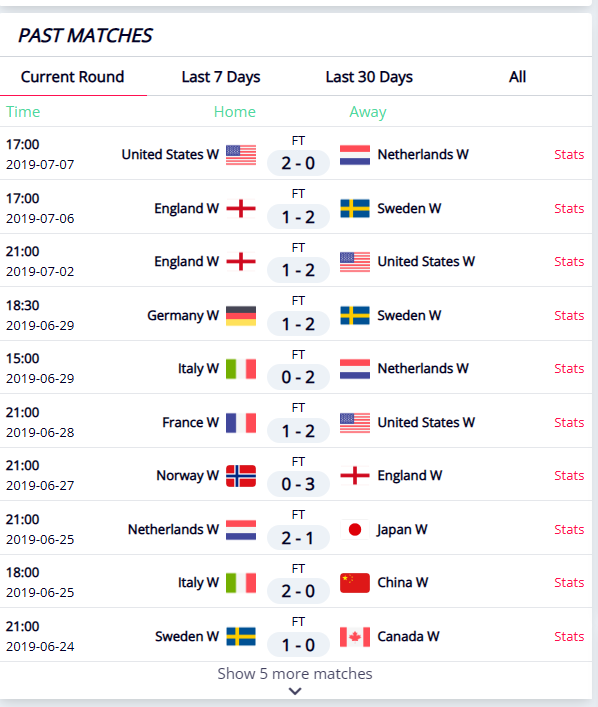Click the 0 - 3 Norway vs England score

[298, 484]
